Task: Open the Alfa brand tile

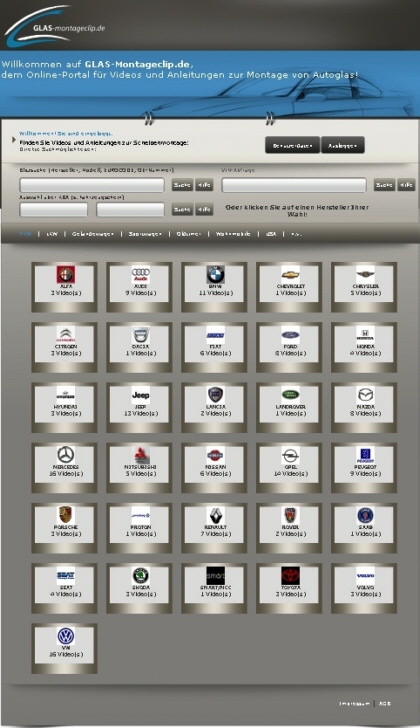Action: coord(65,286)
